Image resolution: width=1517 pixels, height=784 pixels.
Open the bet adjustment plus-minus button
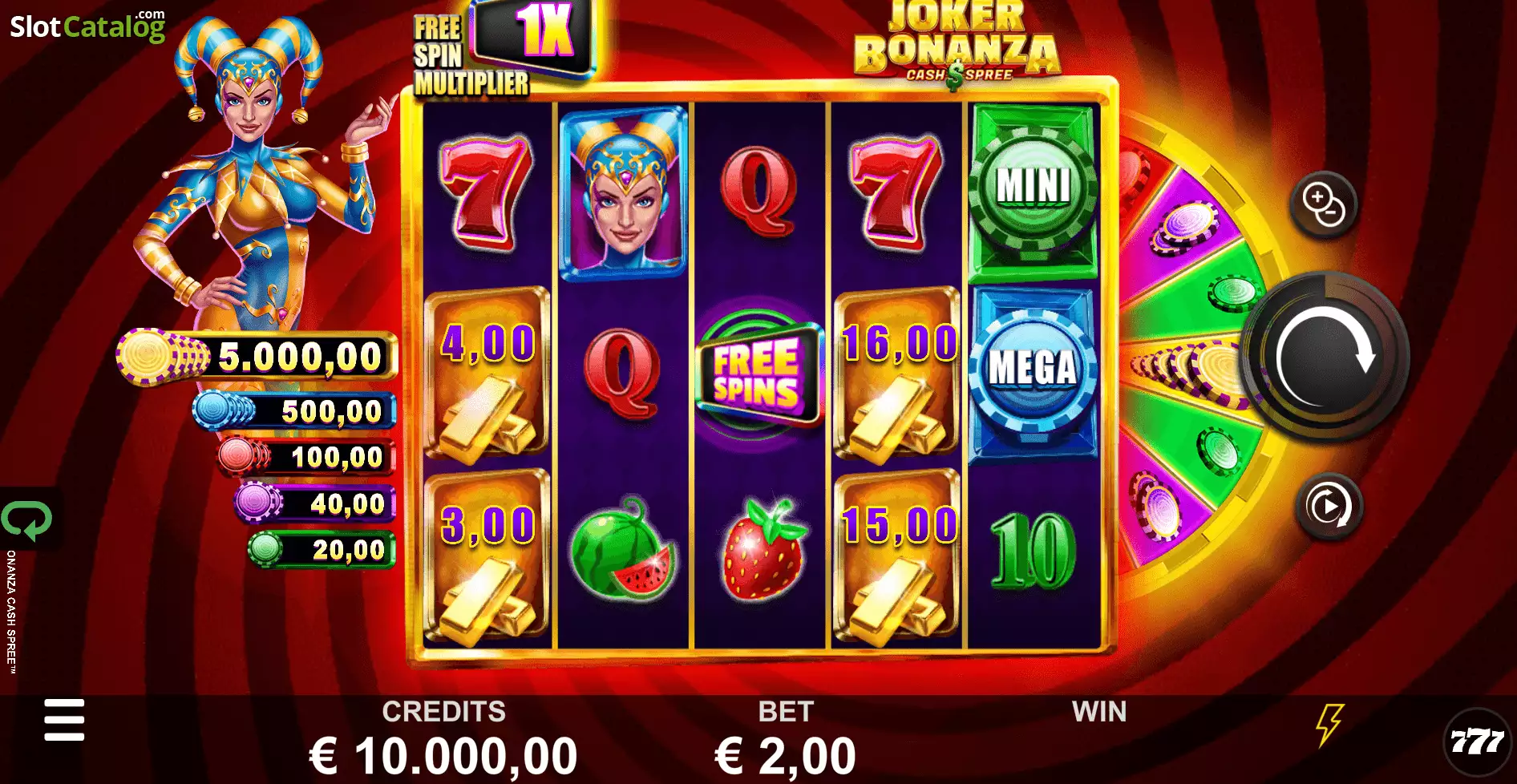pyautogui.click(x=1323, y=205)
